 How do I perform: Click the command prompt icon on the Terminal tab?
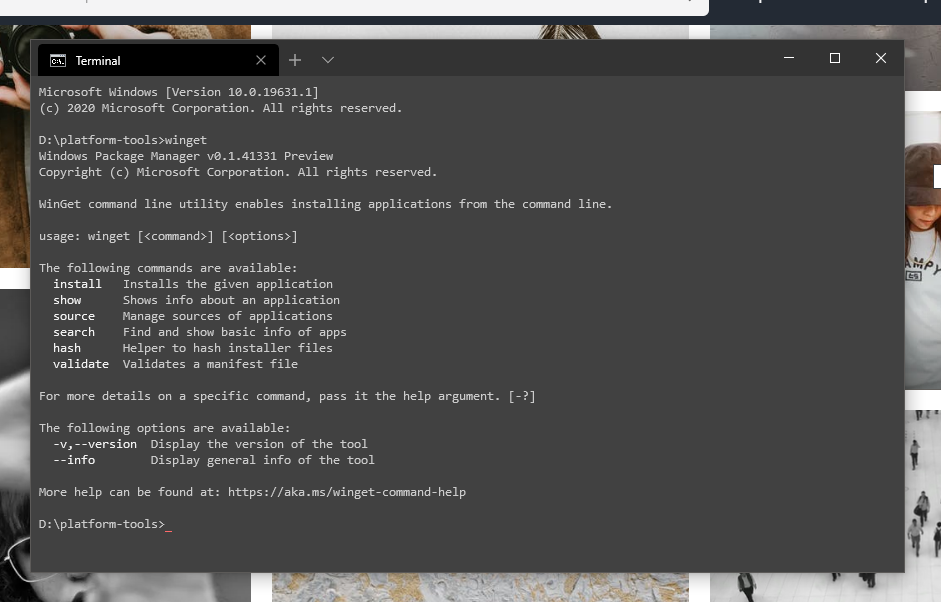pyautogui.click(x=57, y=60)
